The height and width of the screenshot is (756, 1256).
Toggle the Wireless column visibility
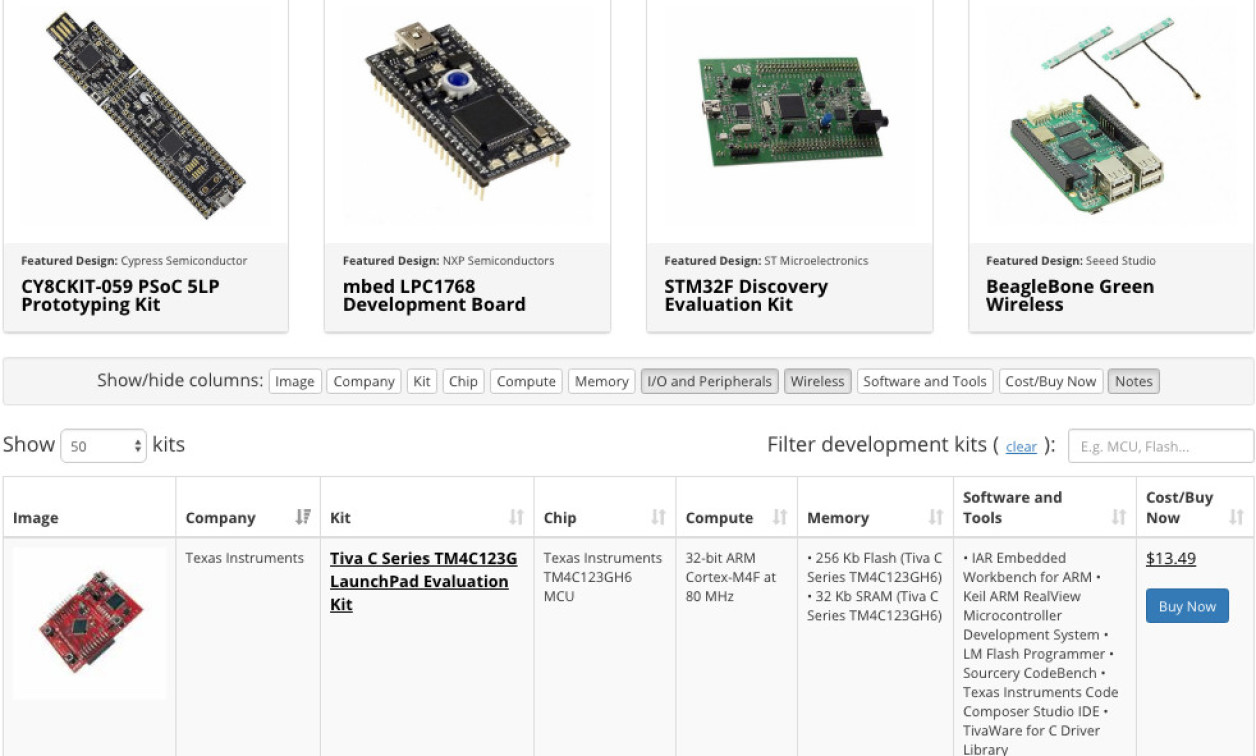coord(817,381)
